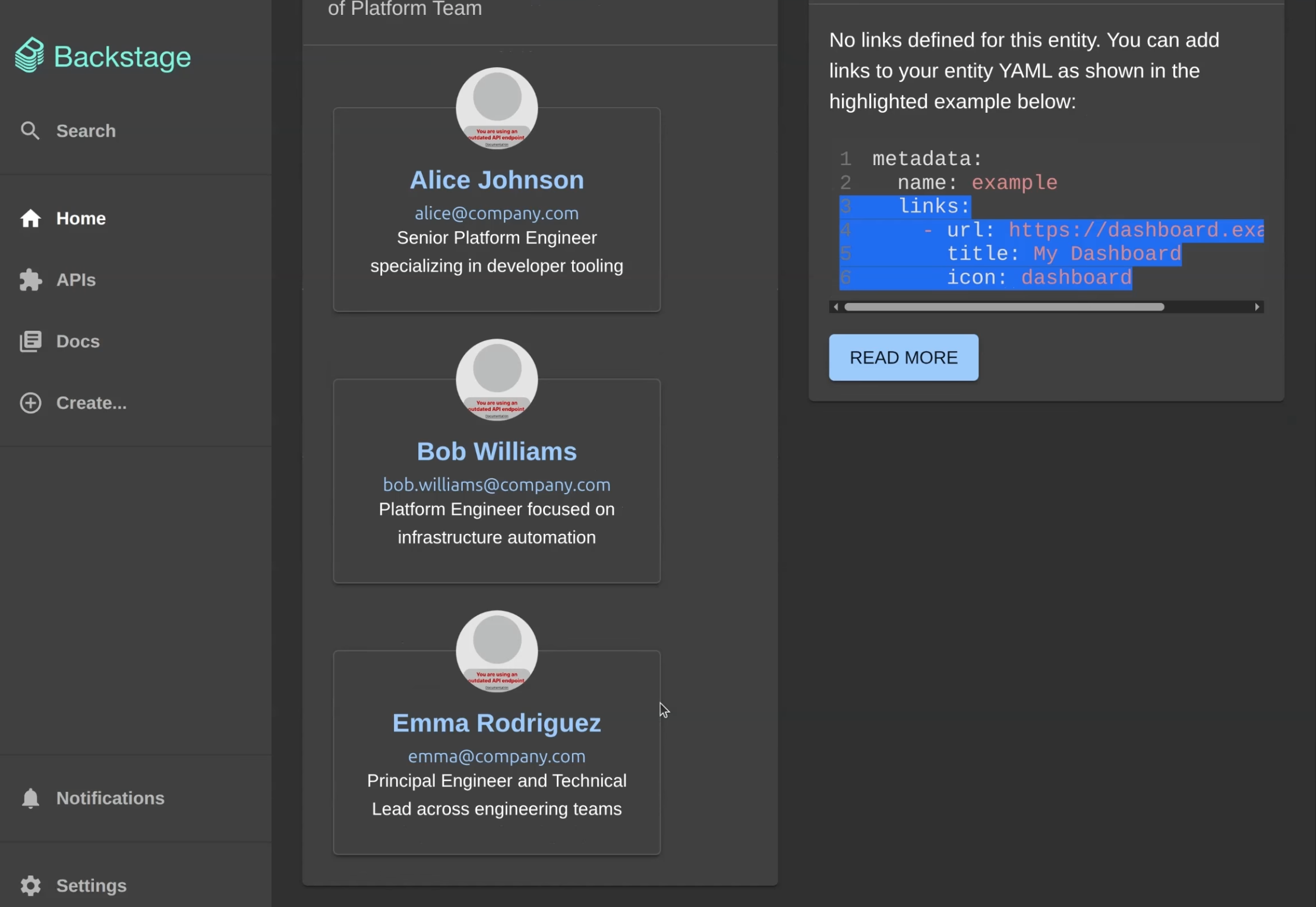Click the READ MORE button

[x=902, y=357]
